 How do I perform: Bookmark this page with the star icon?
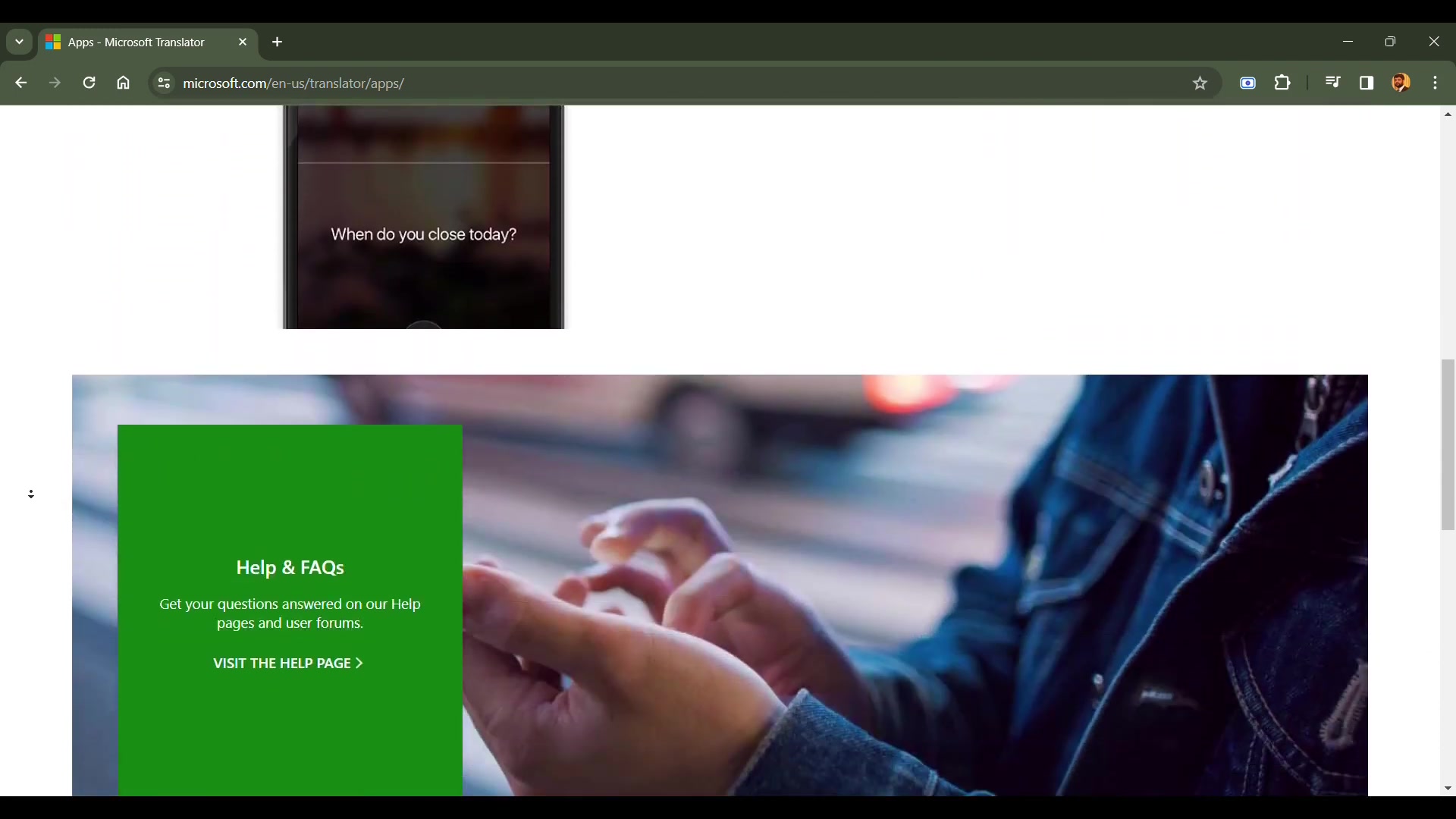point(1200,83)
